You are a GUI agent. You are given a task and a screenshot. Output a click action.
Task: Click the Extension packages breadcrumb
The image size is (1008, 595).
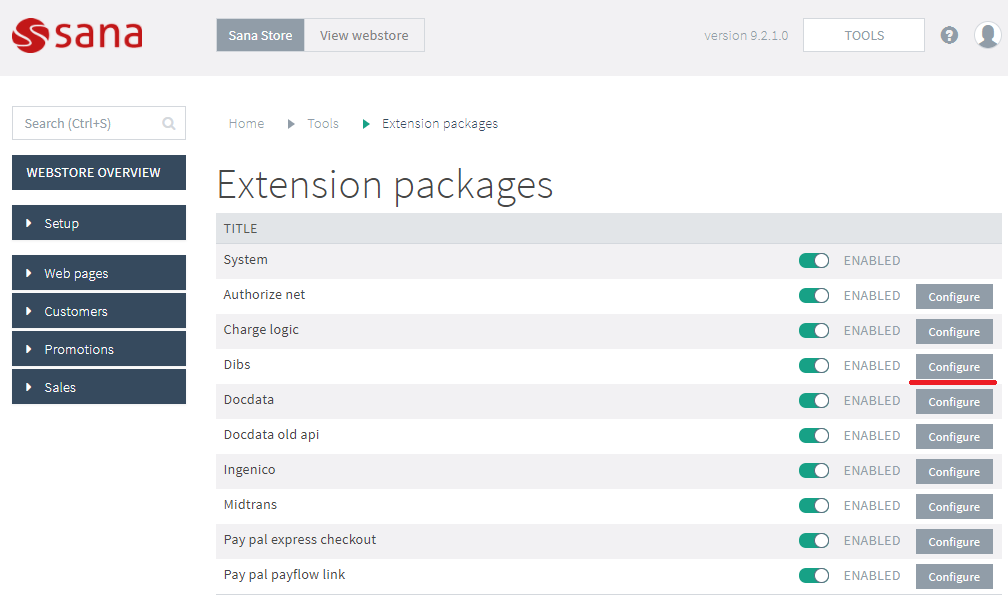[x=440, y=123]
